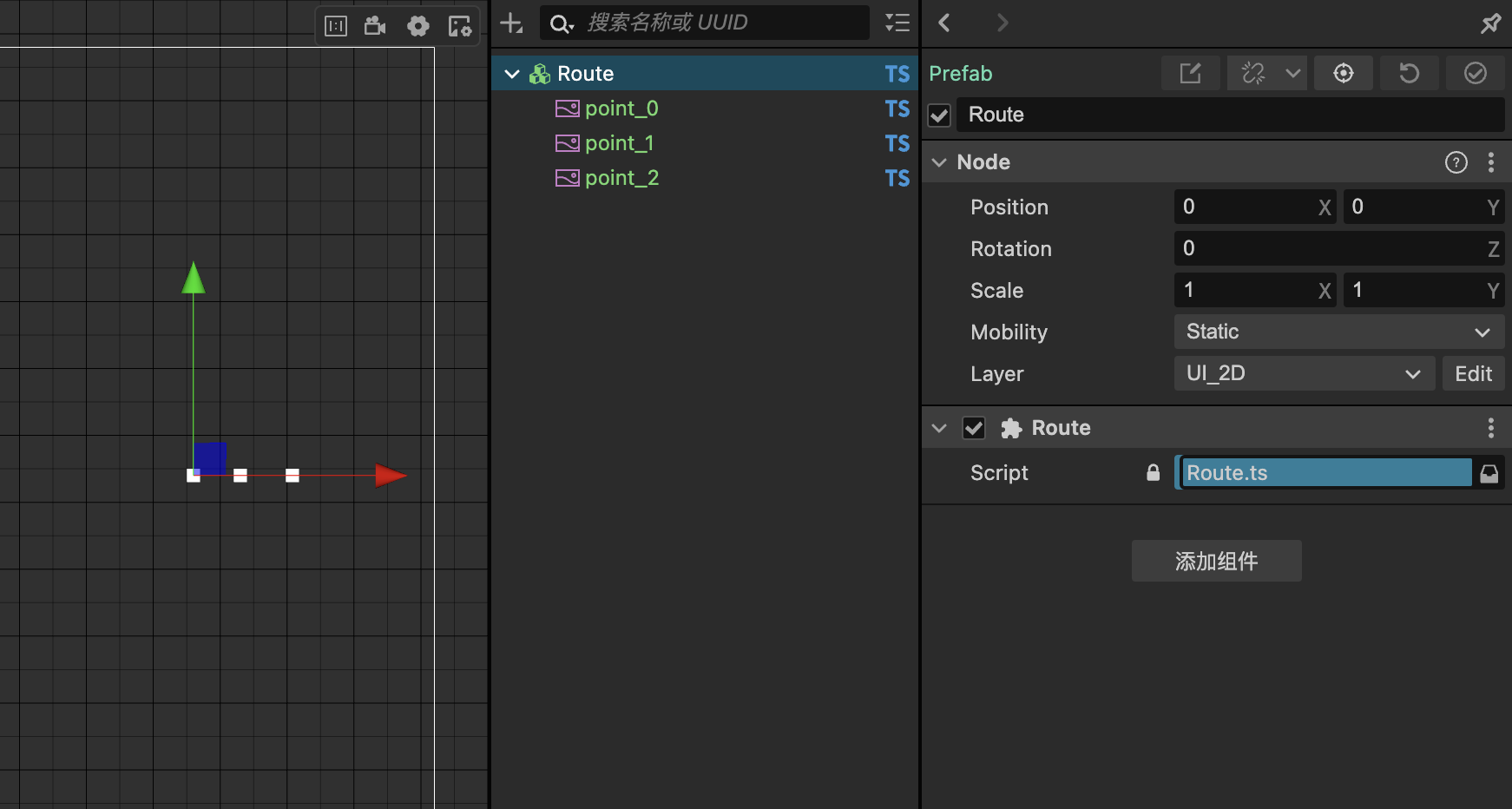
Task: Open scene camera settings icon
Action: [x=375, y=26]
